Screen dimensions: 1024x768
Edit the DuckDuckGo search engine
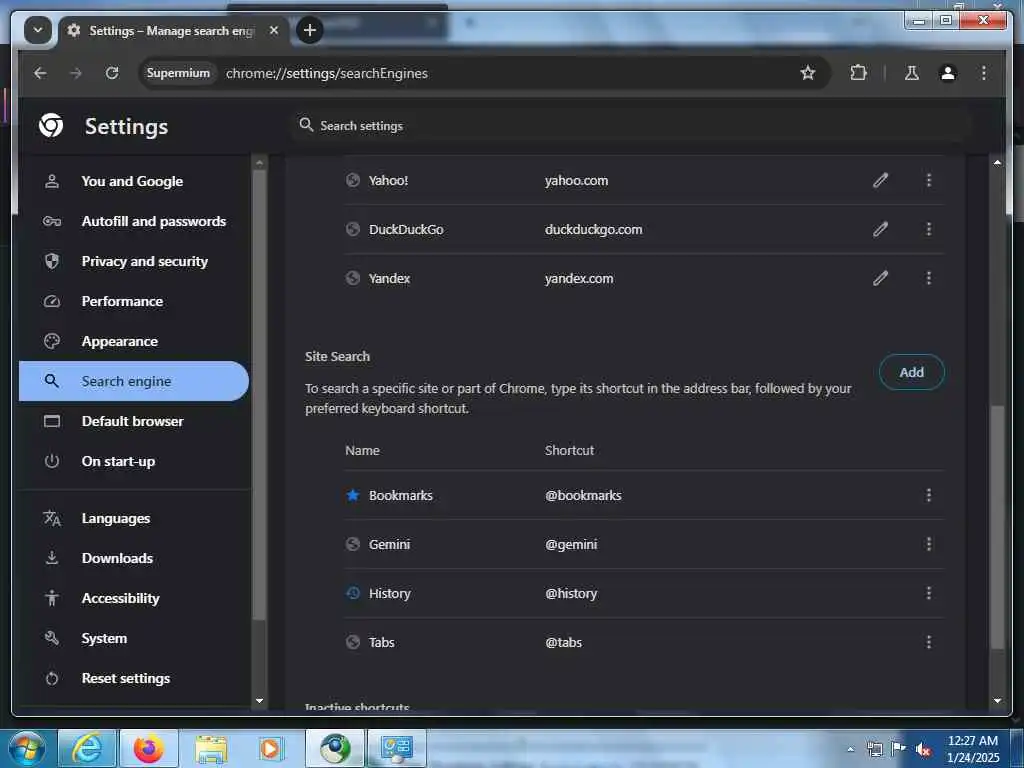[880, 229]
